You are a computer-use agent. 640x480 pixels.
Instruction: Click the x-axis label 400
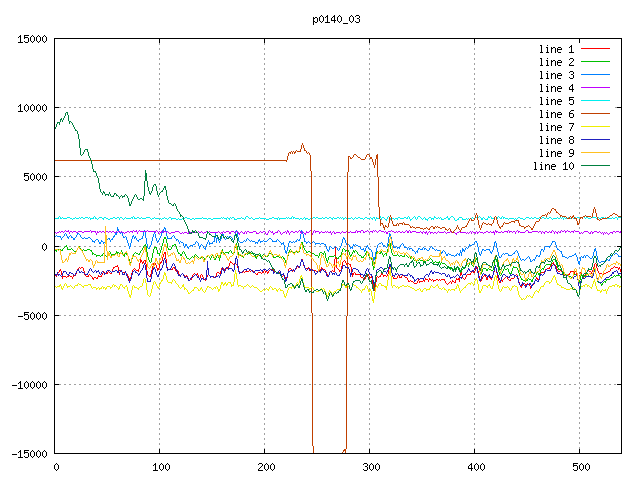tap(476, 467)
